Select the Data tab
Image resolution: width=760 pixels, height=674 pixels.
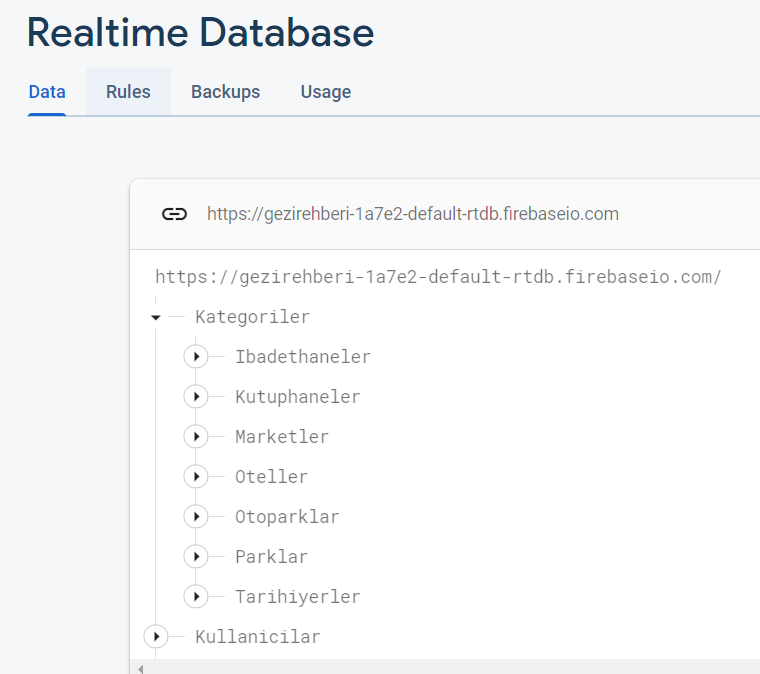pos(47,92)
